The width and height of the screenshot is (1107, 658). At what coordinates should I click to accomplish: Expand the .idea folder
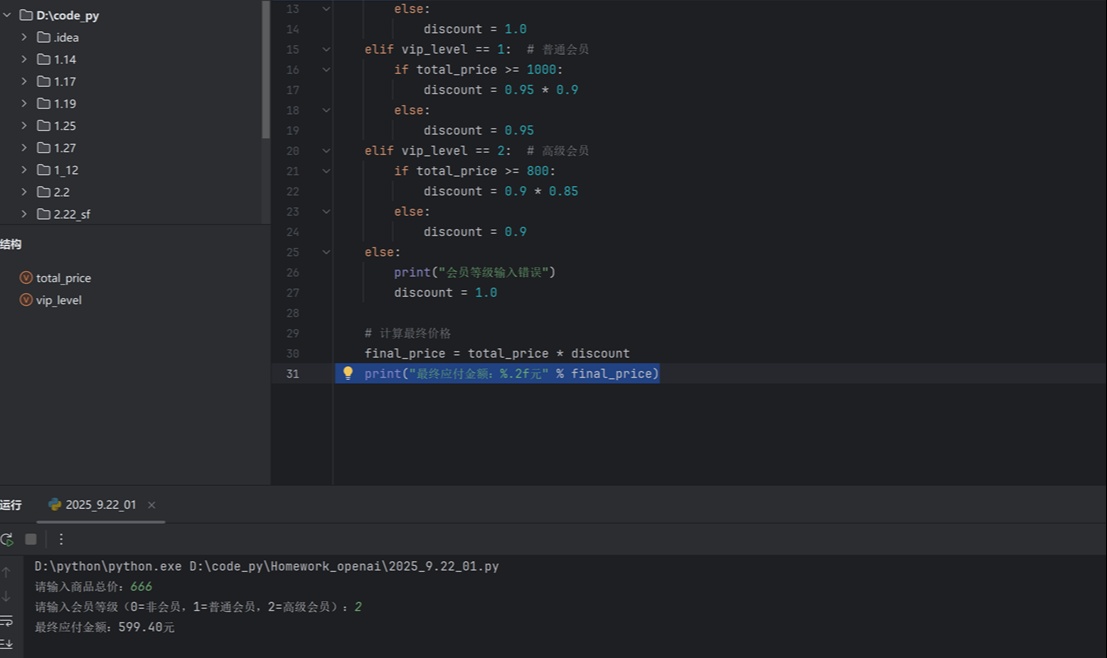tap(24, 37)
